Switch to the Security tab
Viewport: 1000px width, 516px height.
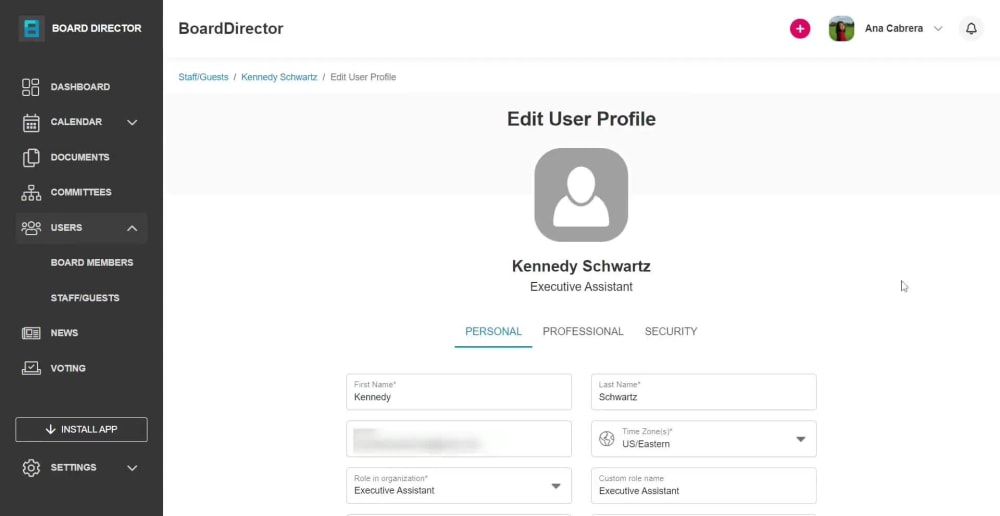pos(671,332)
